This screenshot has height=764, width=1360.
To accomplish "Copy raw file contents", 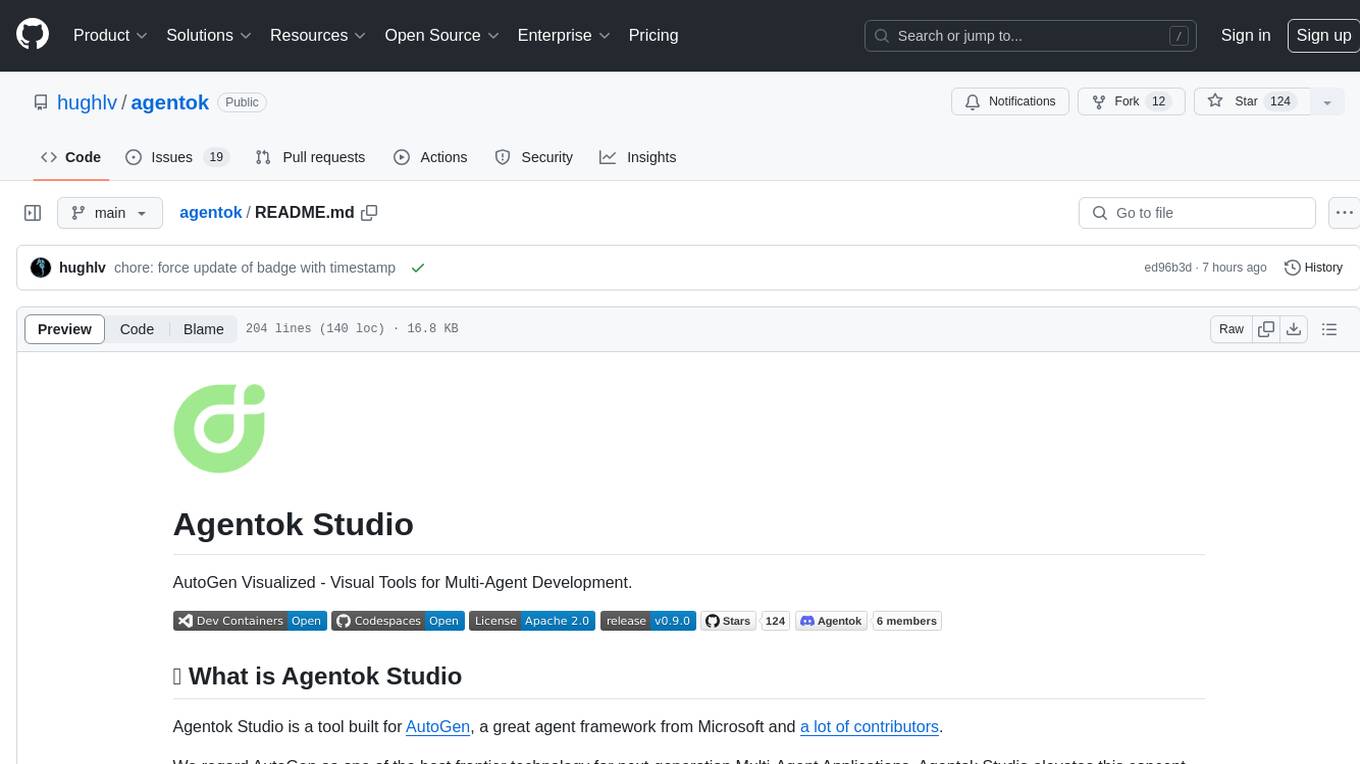I will point(1266,329).
